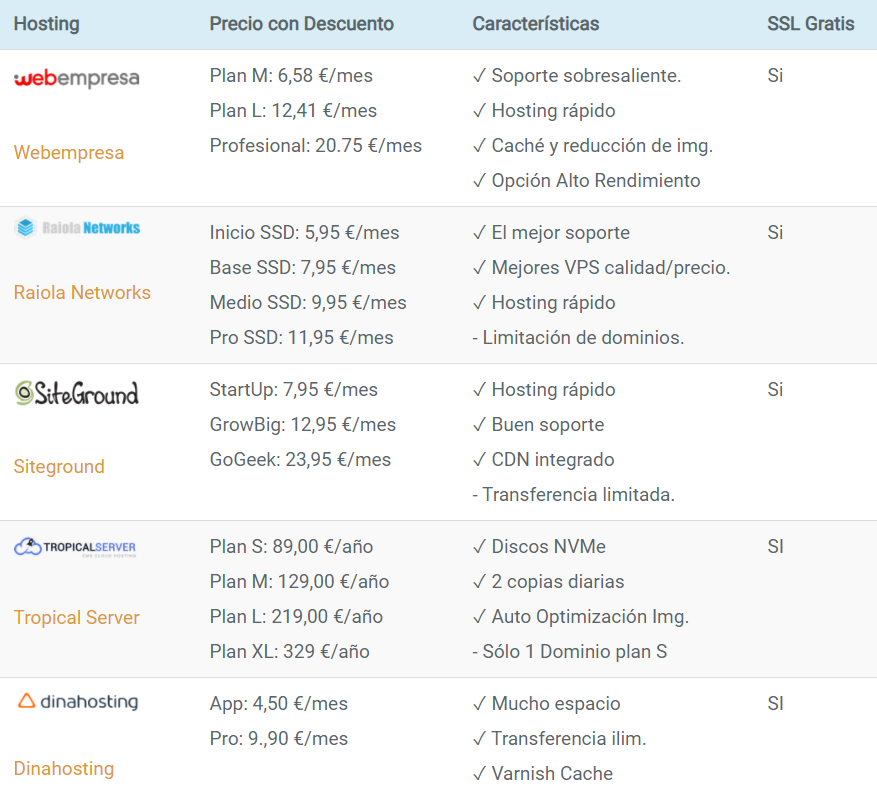Select 'Inicio SSD: 5,95 €/mes' price
Image resolution: width=877 pixels, height=796 pixels.
(x=304, y=233)
